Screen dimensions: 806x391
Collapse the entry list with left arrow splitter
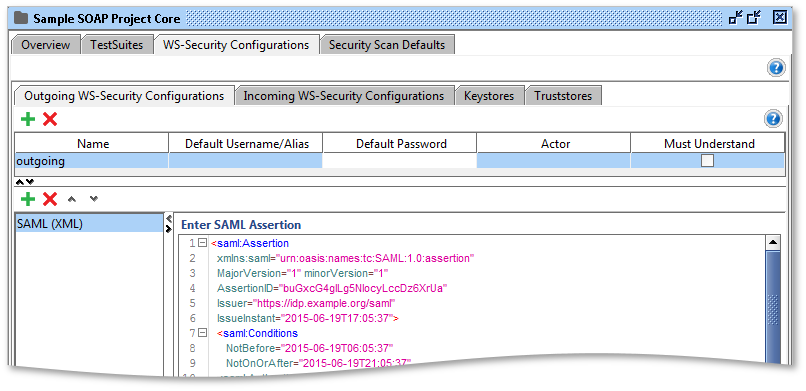click(x=169, y=218)
